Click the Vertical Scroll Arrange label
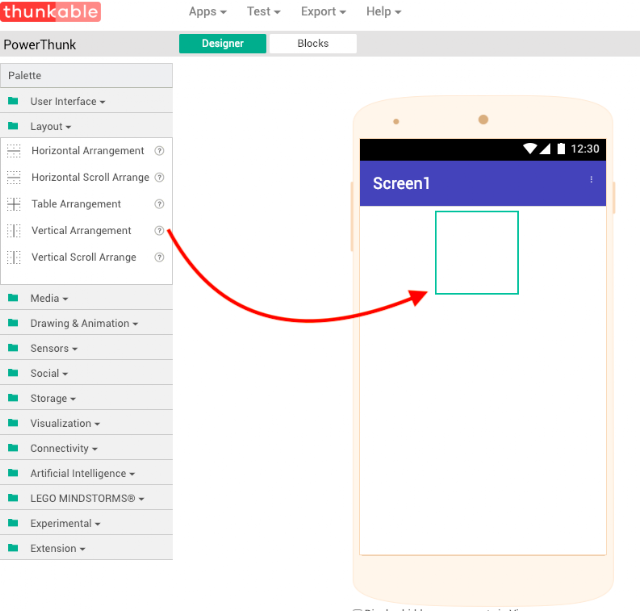The height and width of the screenshot is (611, 640). [x=84, y=257]
